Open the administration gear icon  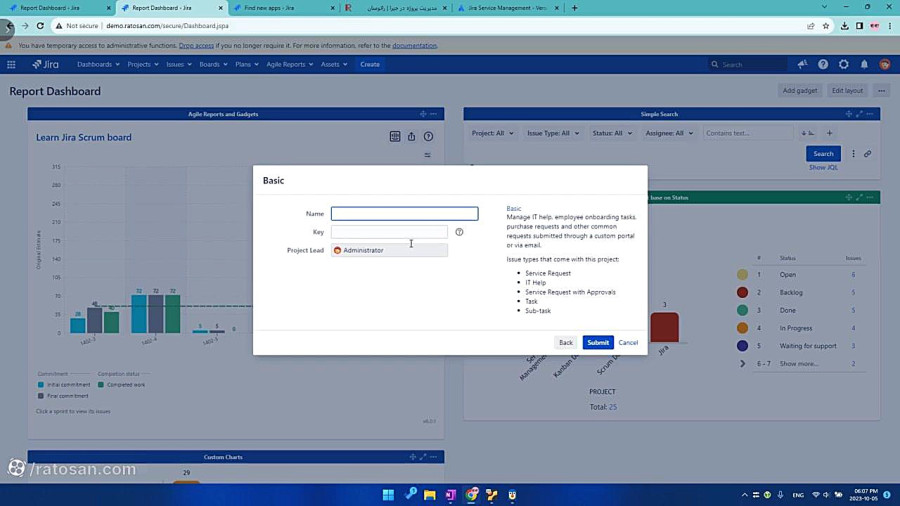pos(843,64)
